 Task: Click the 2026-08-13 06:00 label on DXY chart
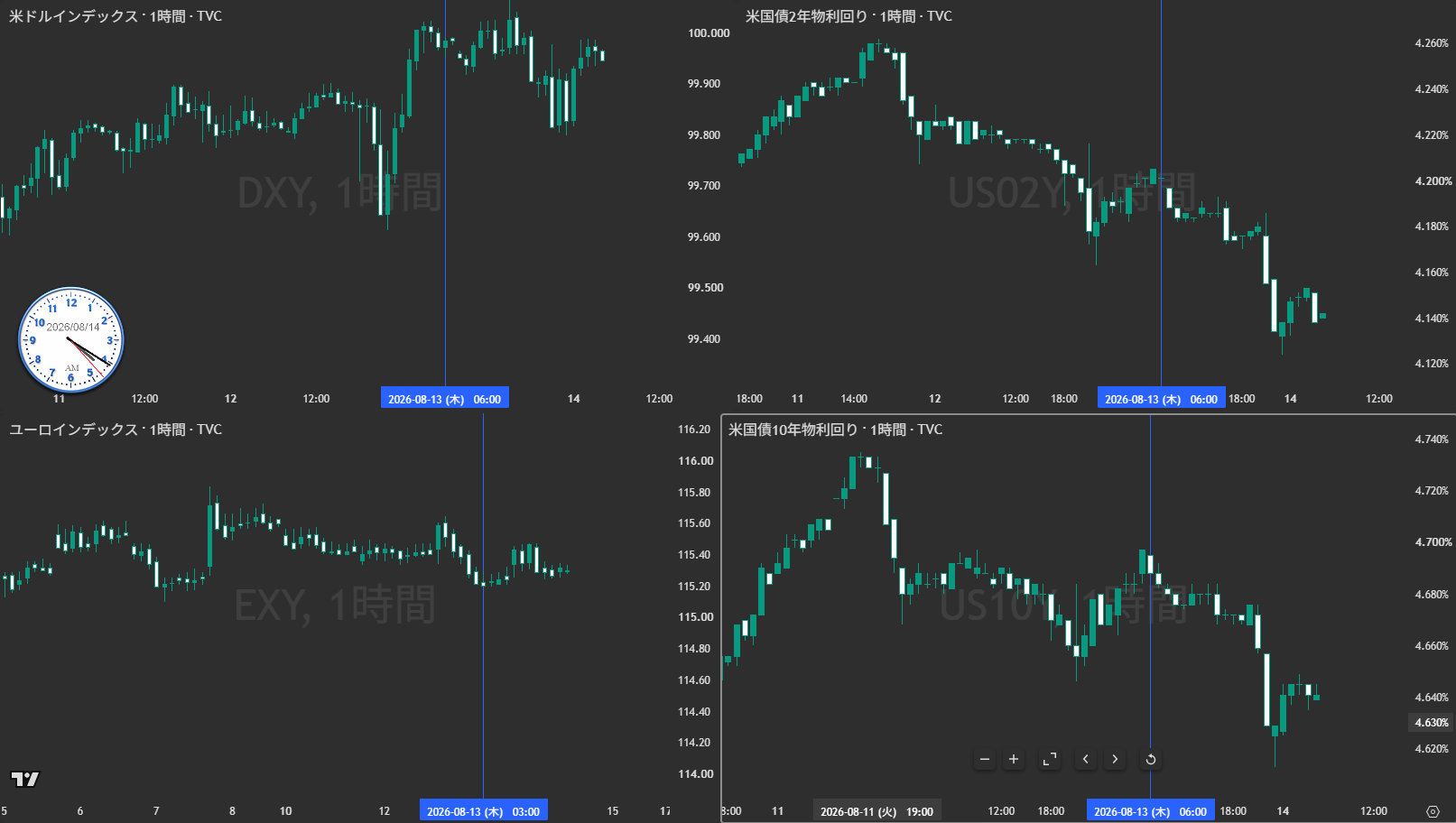point(445,399)
